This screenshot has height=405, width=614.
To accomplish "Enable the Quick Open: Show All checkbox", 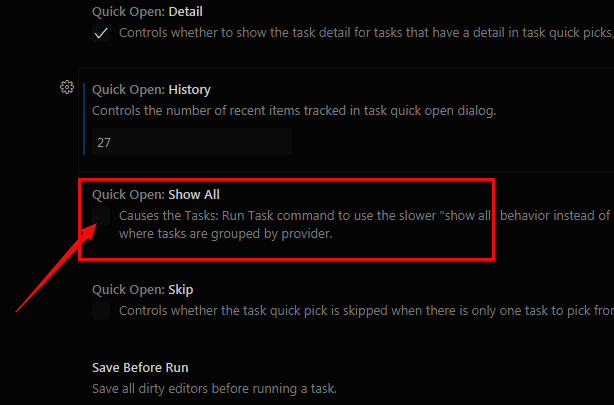I will tap(101, 215).
